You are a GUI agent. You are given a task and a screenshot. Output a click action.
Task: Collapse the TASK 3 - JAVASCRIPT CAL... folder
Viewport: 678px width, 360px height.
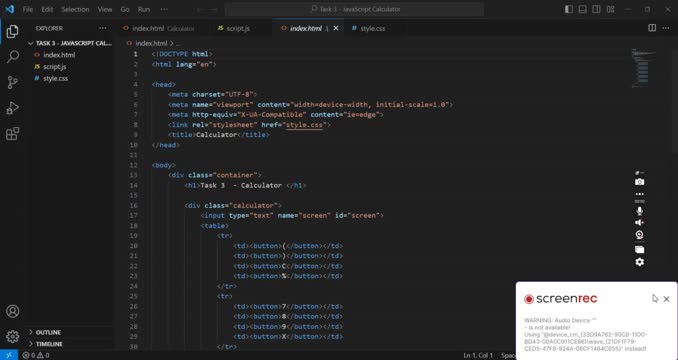(70, 43)
